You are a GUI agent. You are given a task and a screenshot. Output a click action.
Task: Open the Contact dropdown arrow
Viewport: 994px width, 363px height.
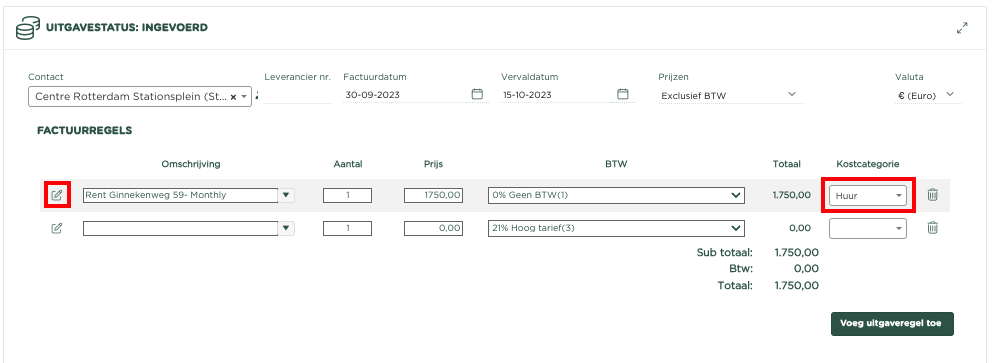coord(243,96)
